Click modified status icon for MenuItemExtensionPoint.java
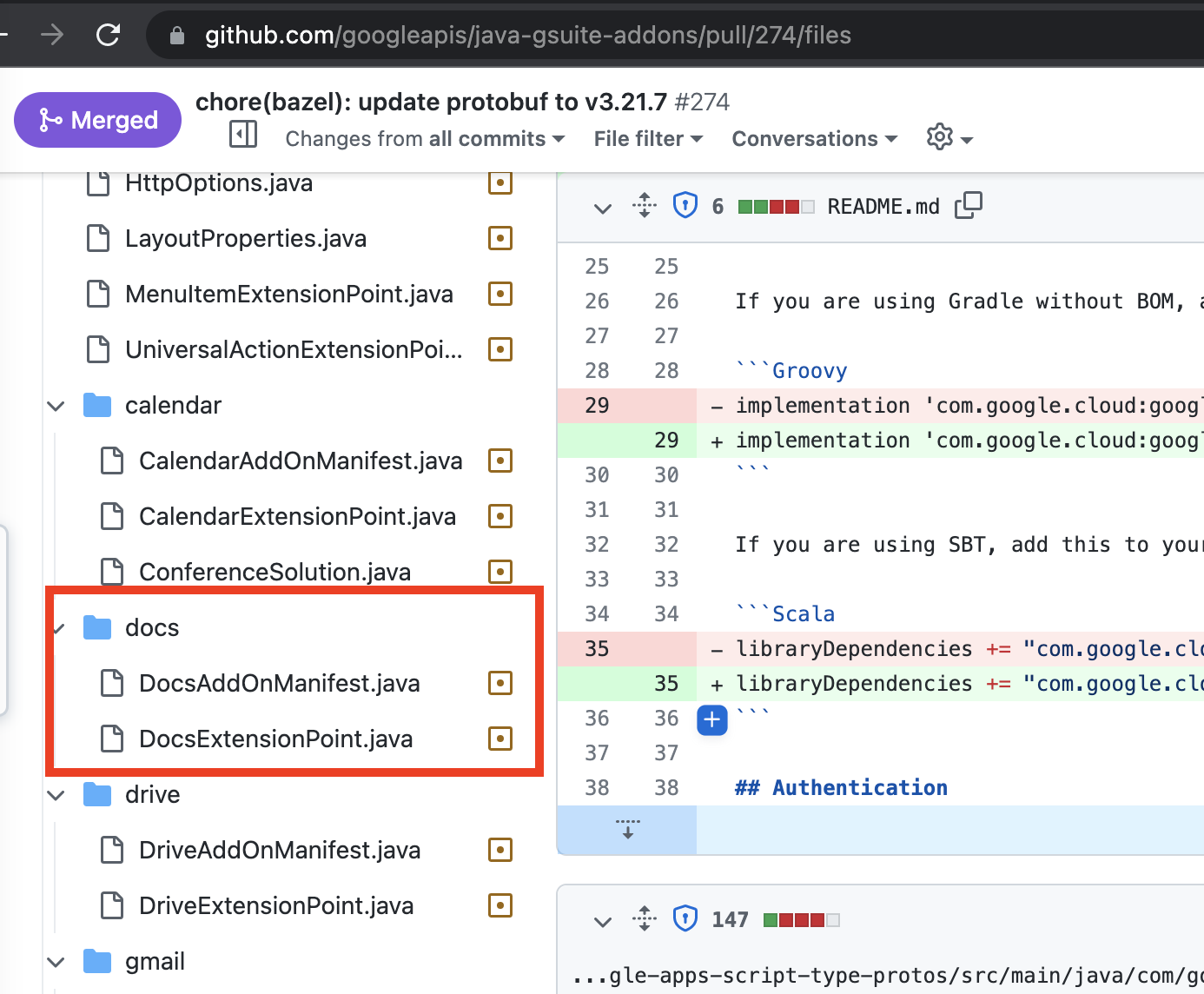 tap(500, 294)
